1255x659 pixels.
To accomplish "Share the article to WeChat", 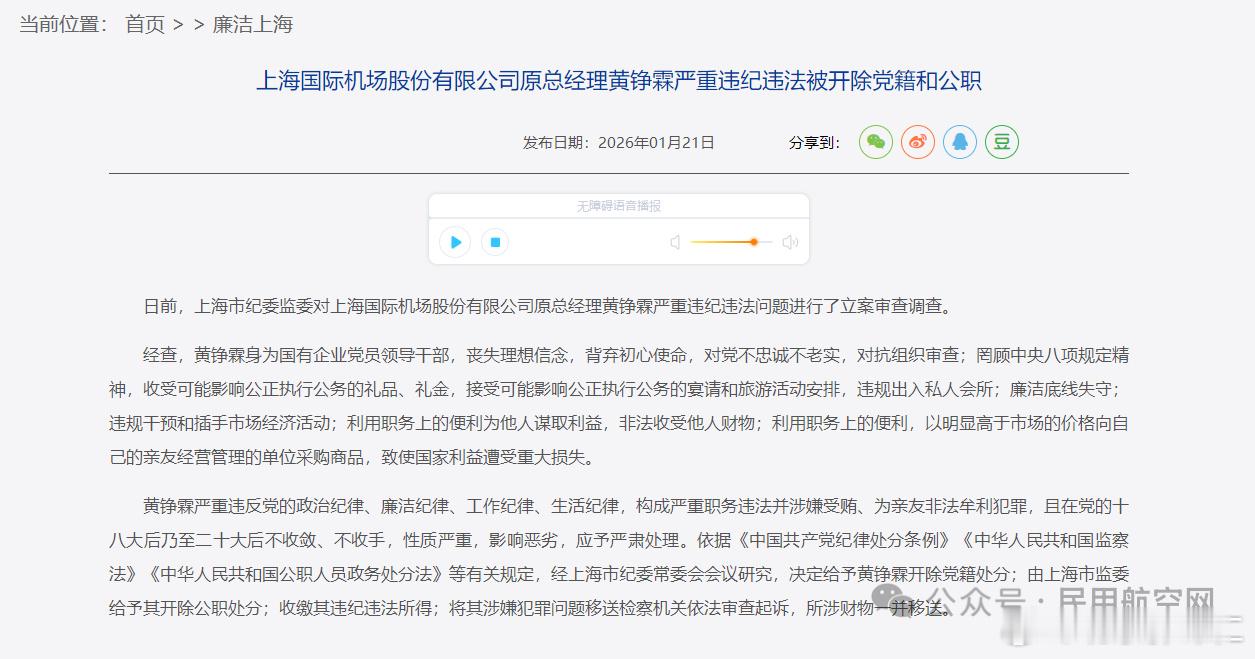I will tap(875, 142).
